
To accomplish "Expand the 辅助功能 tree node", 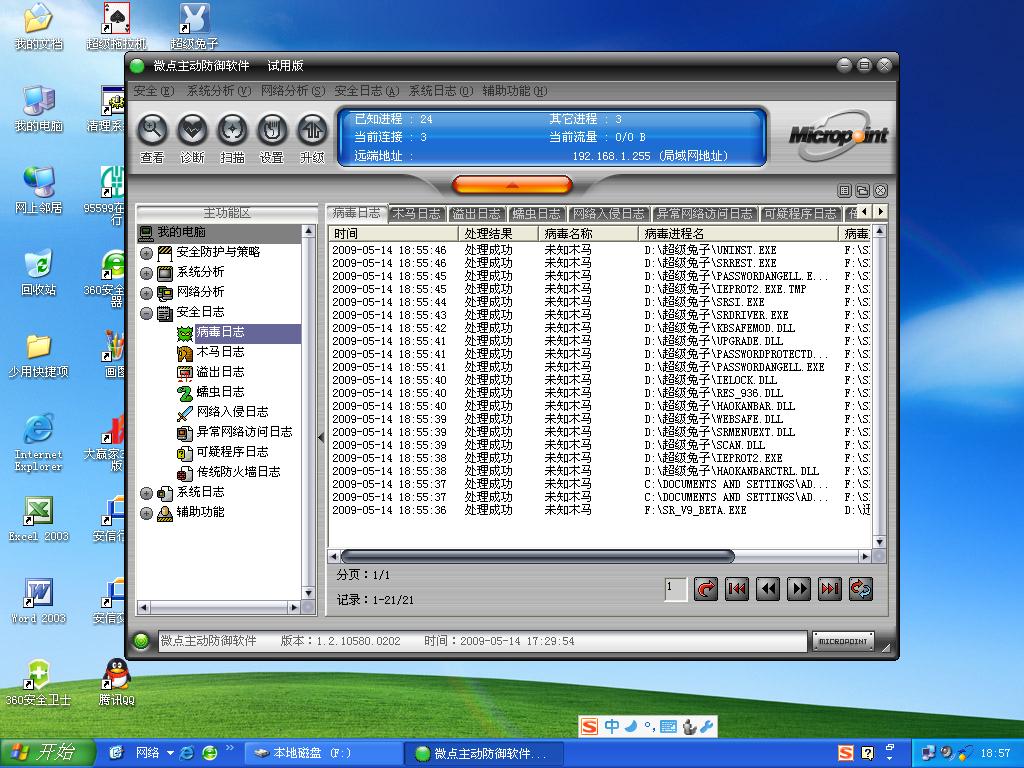I will [146, 513].
